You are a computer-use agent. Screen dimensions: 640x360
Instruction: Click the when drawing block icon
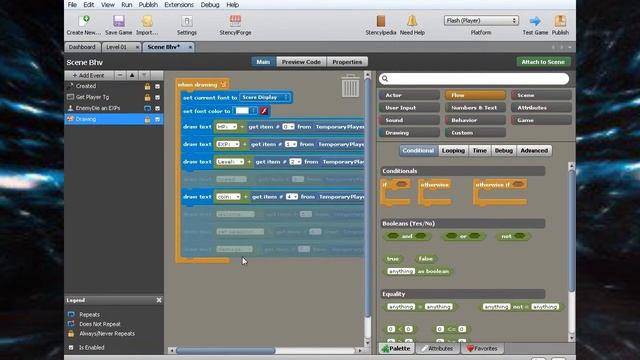tap(223, 84)
